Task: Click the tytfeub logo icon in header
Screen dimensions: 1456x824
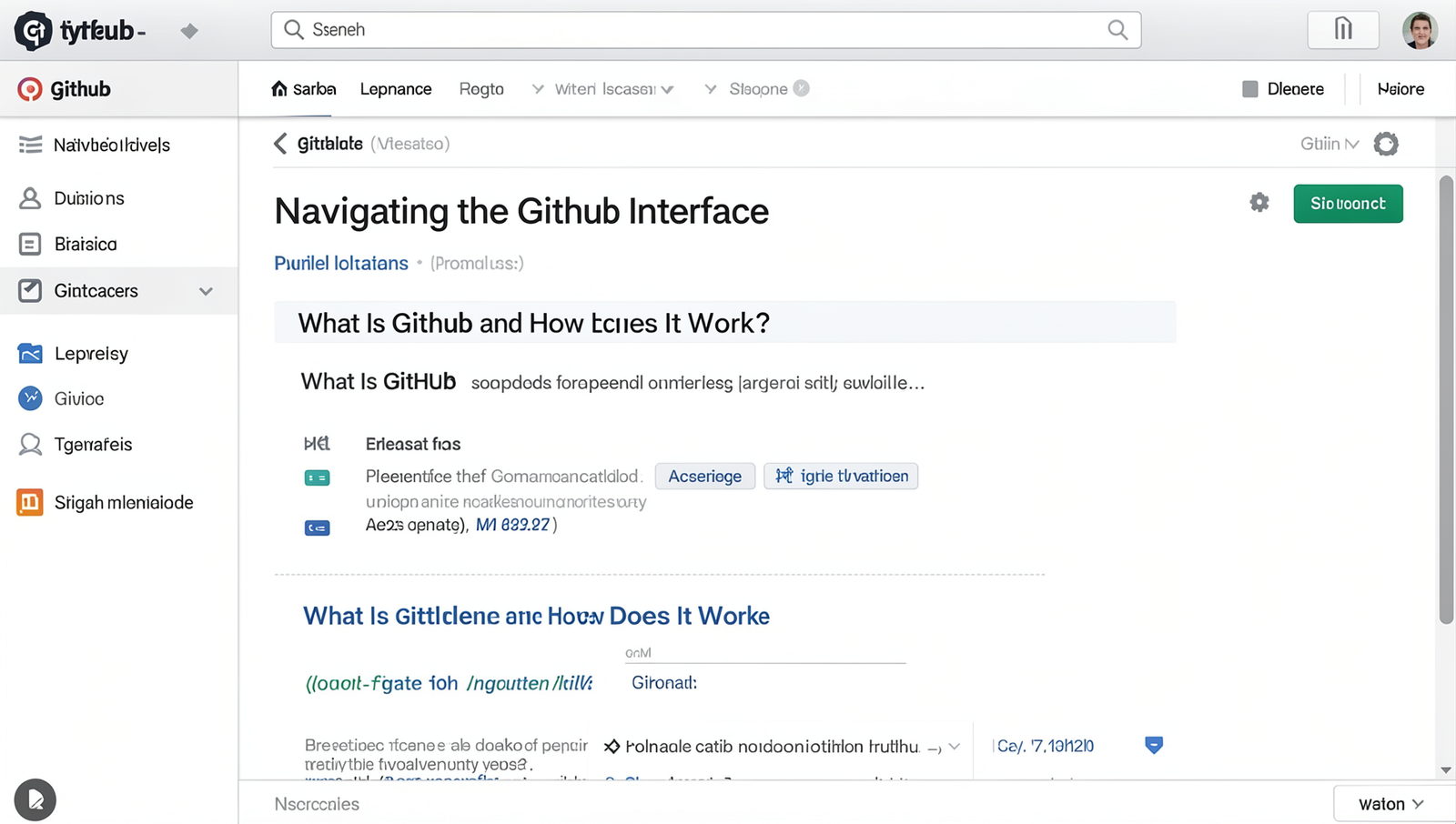Action: (34, 31)
